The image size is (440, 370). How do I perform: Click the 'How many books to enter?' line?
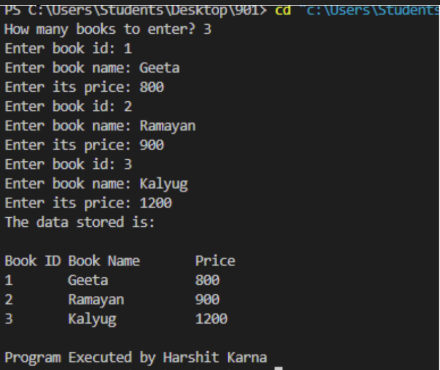tap(108, 30)
